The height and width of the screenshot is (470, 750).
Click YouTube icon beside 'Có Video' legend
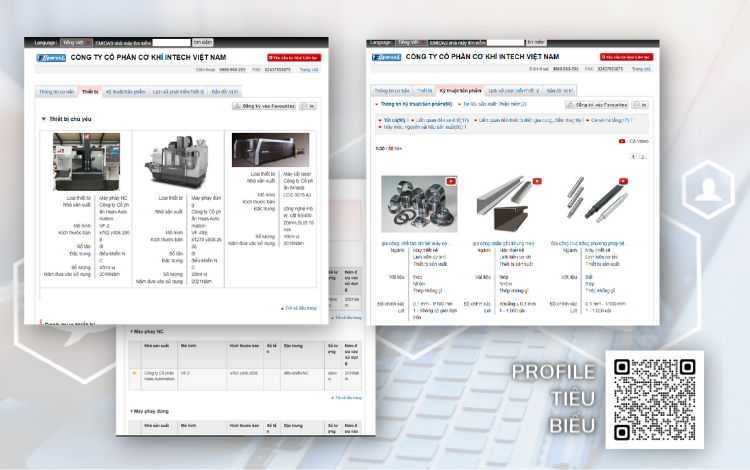pyautogui.click(x=622, y=142)
